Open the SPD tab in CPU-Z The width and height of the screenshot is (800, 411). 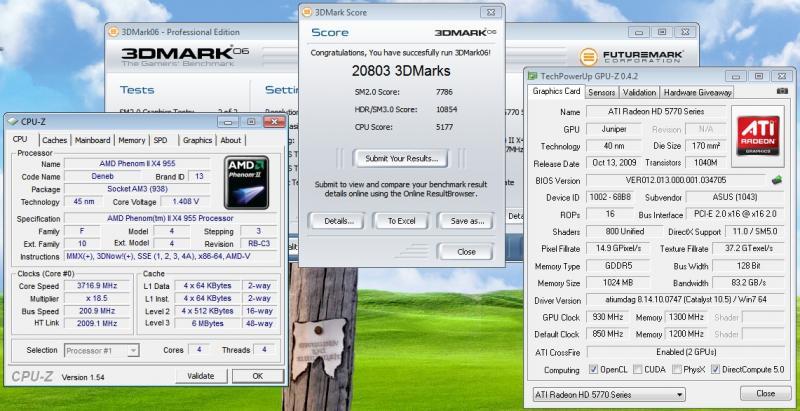160,140
